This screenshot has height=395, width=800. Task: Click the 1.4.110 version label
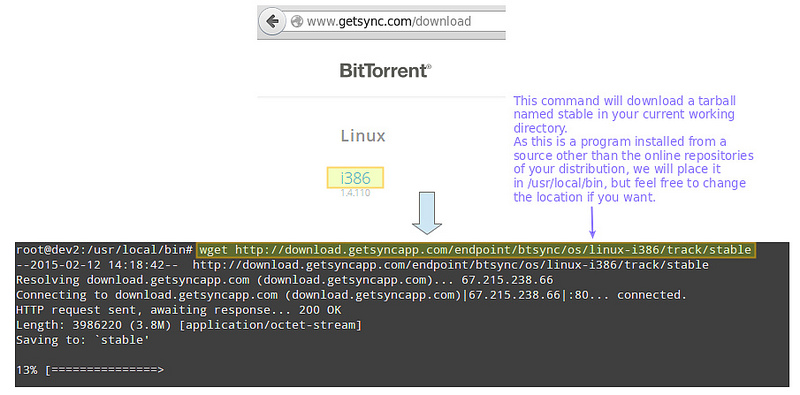355,193
